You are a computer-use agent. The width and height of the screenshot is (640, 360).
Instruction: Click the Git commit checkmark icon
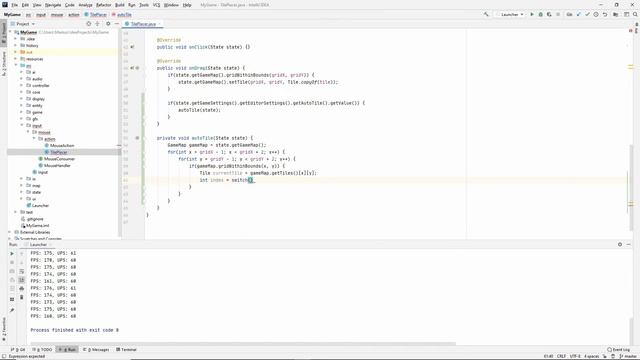tap(587, 14)
